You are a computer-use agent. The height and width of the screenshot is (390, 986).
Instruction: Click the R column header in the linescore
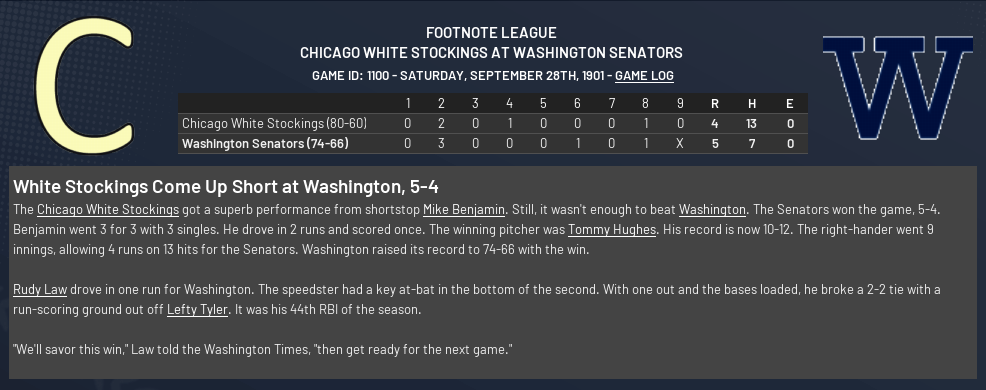coord(714,104)
